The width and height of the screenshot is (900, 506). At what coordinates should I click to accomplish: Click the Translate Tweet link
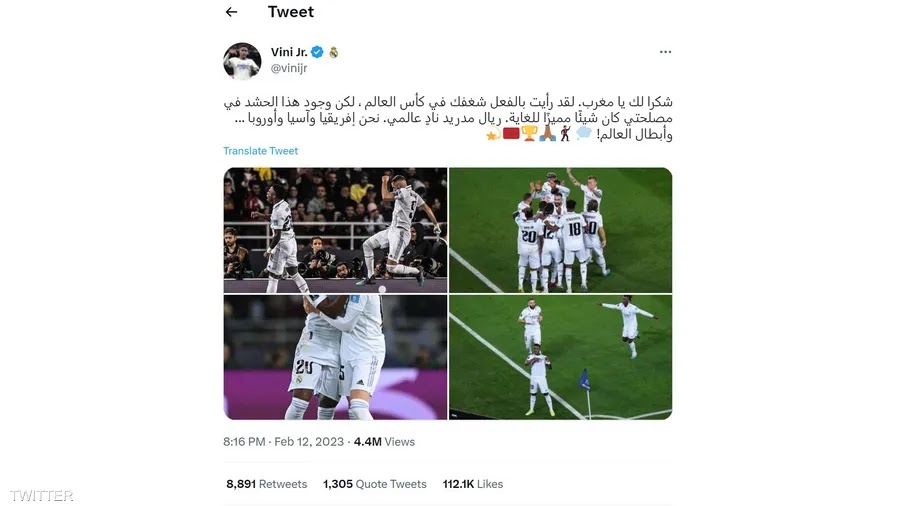click(x=261, y=151)
